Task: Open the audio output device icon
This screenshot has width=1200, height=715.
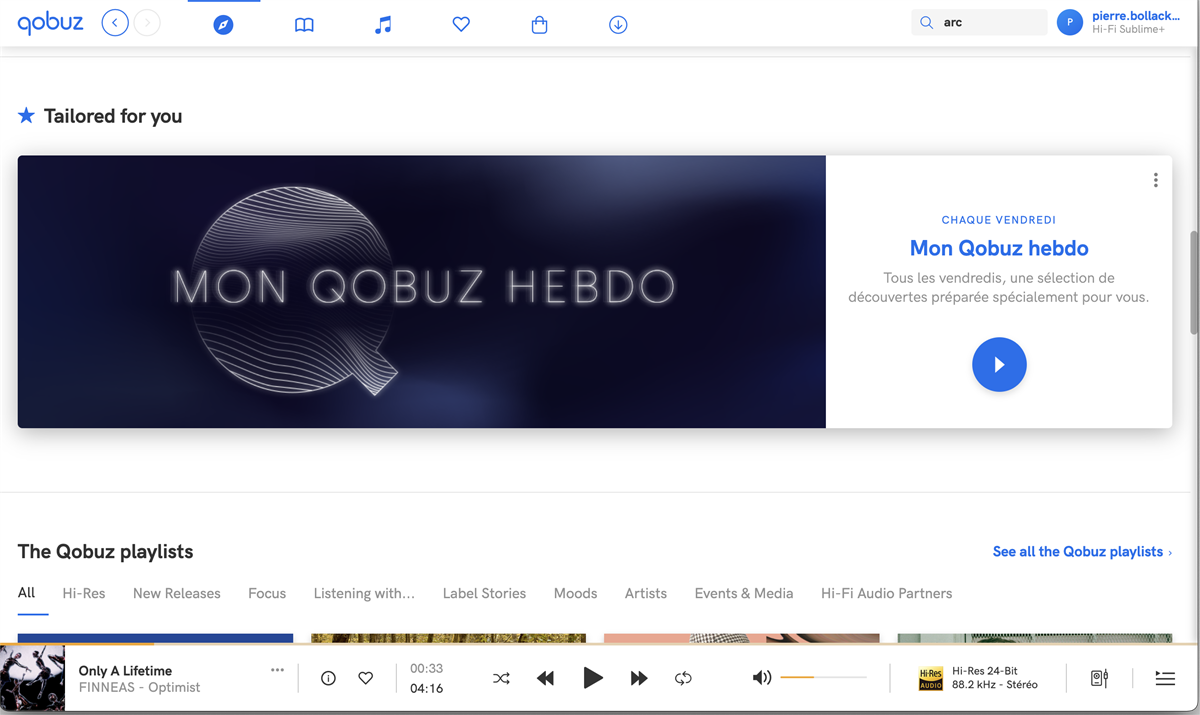Action: click(x=1099, y=678)
